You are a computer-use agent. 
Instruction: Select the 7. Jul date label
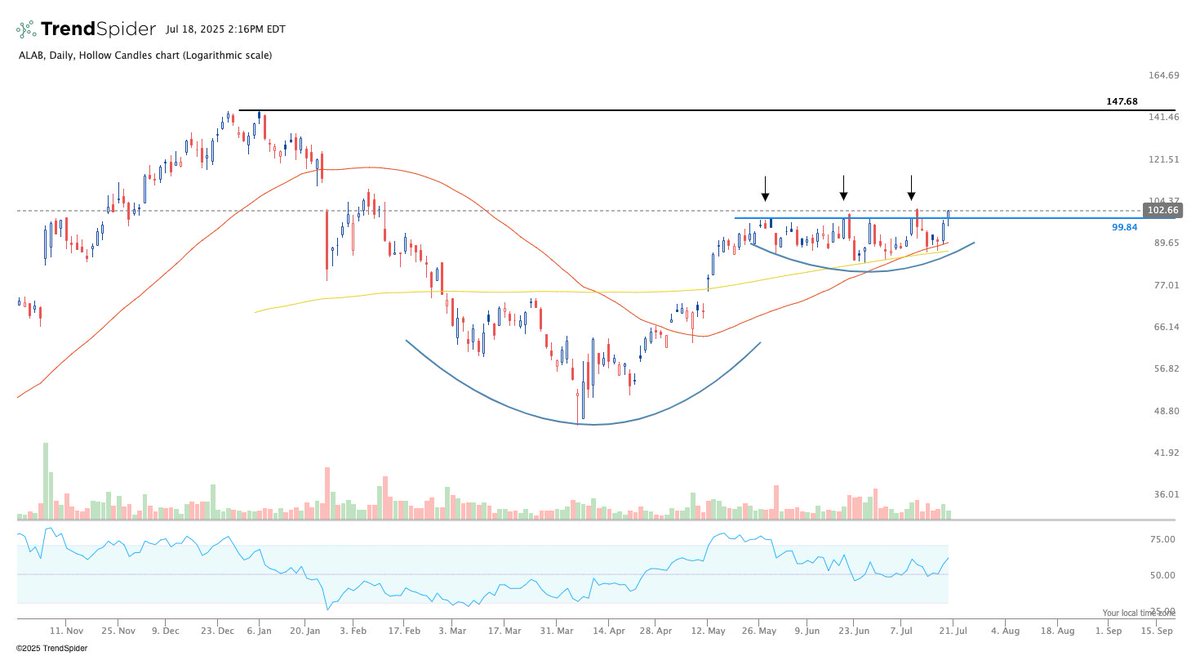click(x=902, y=632)
